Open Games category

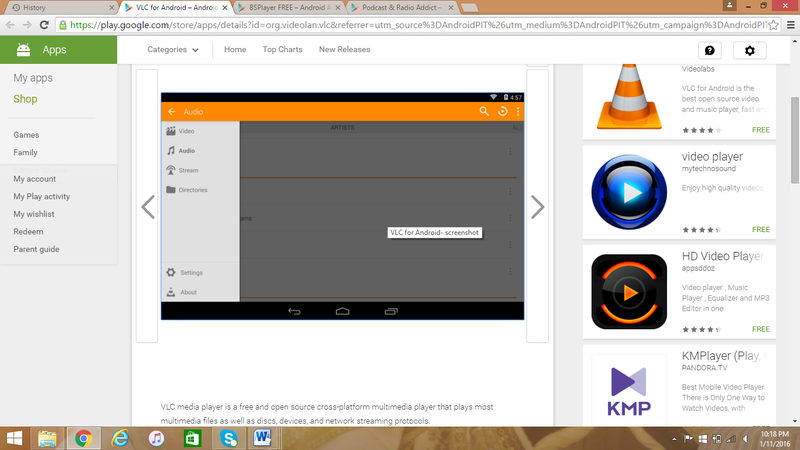coord(26,135)
